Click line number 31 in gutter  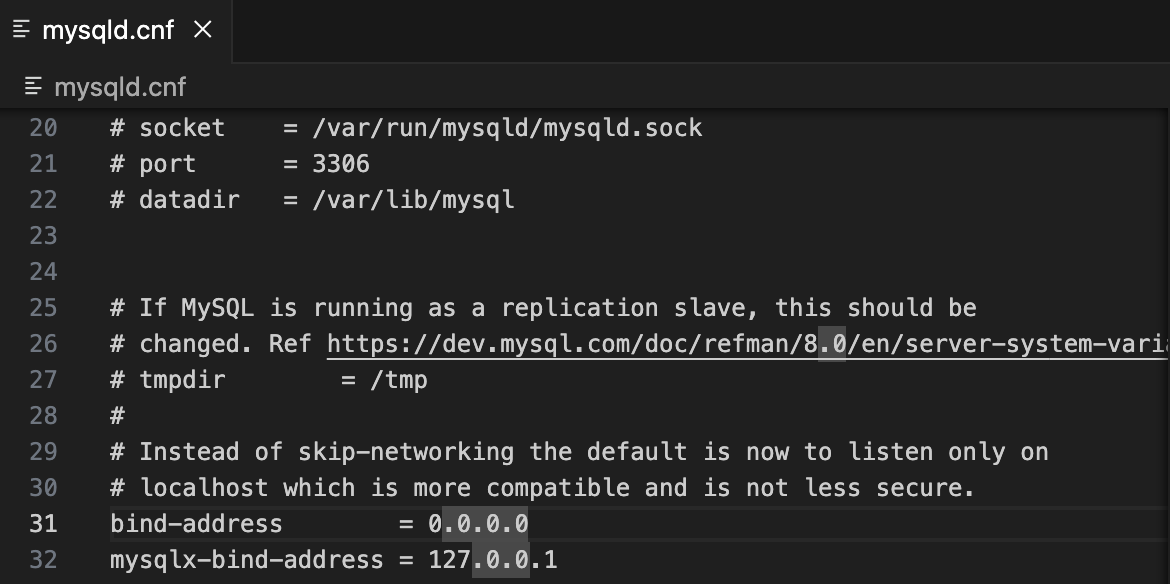43,524
